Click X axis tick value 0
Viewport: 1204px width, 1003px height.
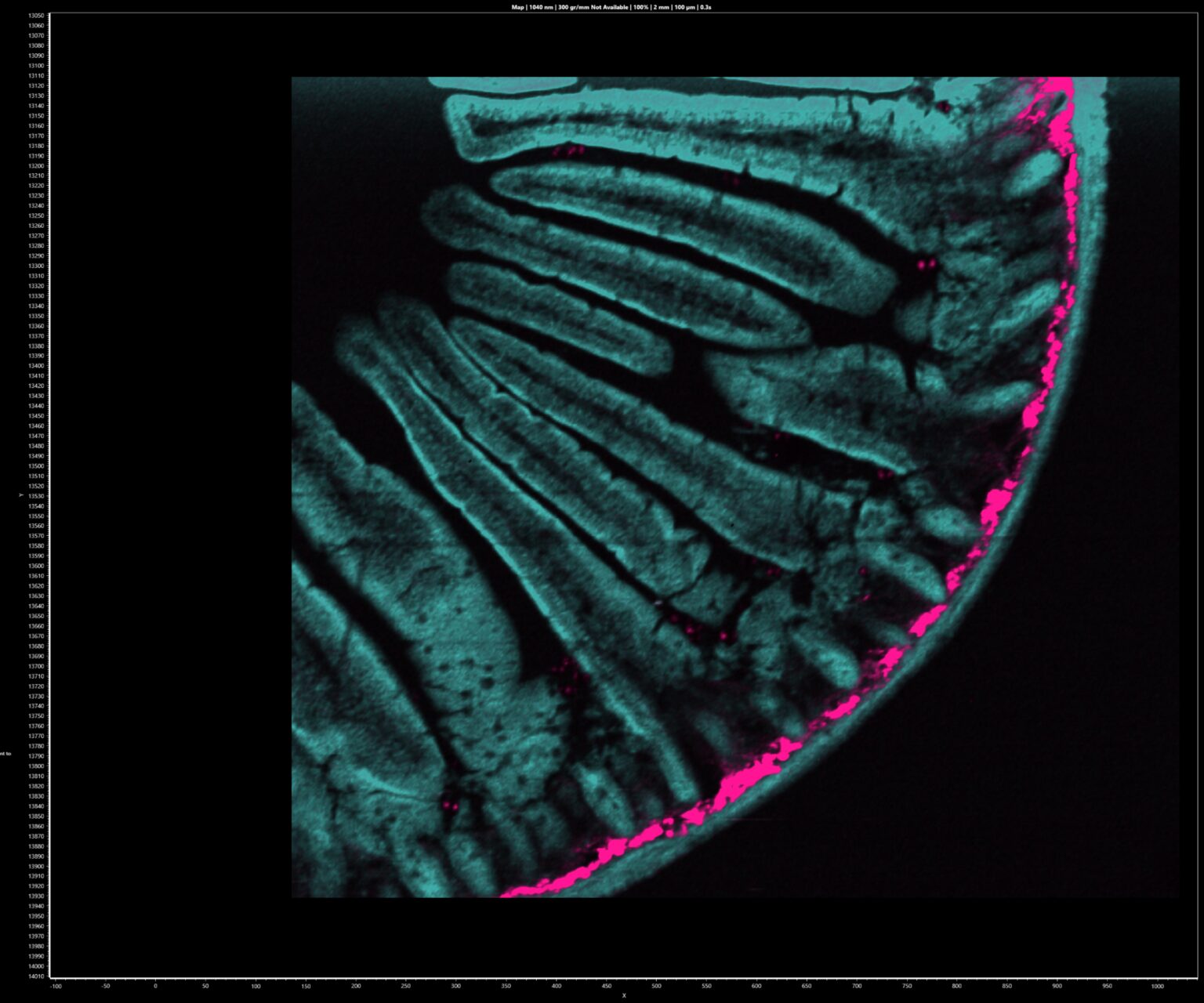coord(155,987)
